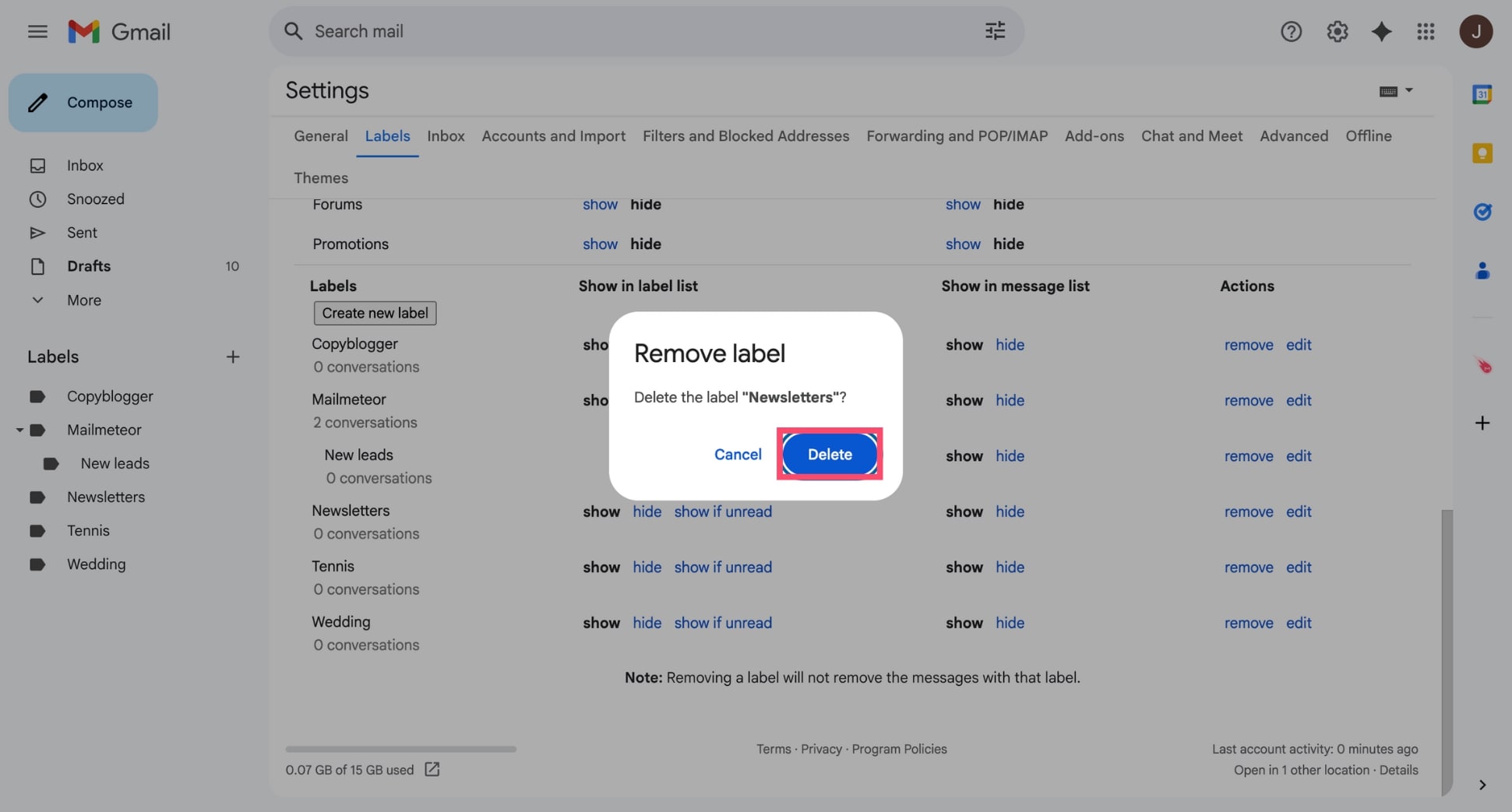Open Google Keep side panel icon

tap(1482, 153)
